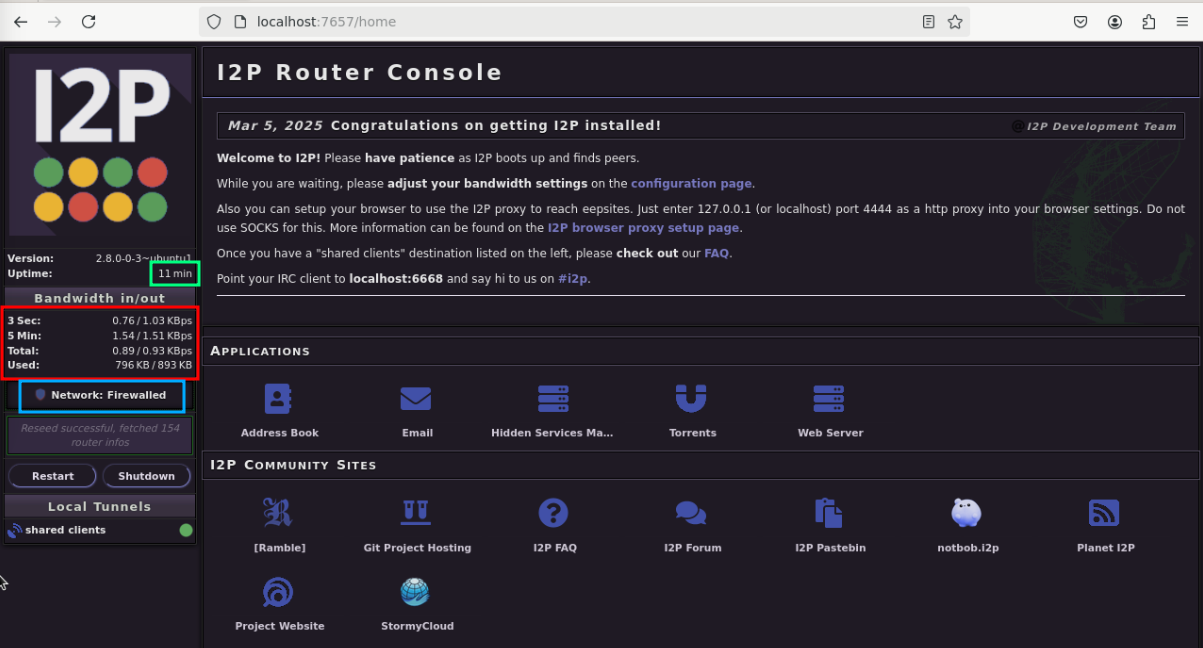The image size is (1203, 648).
Task: Click the Address Book label
Action: 279,433
